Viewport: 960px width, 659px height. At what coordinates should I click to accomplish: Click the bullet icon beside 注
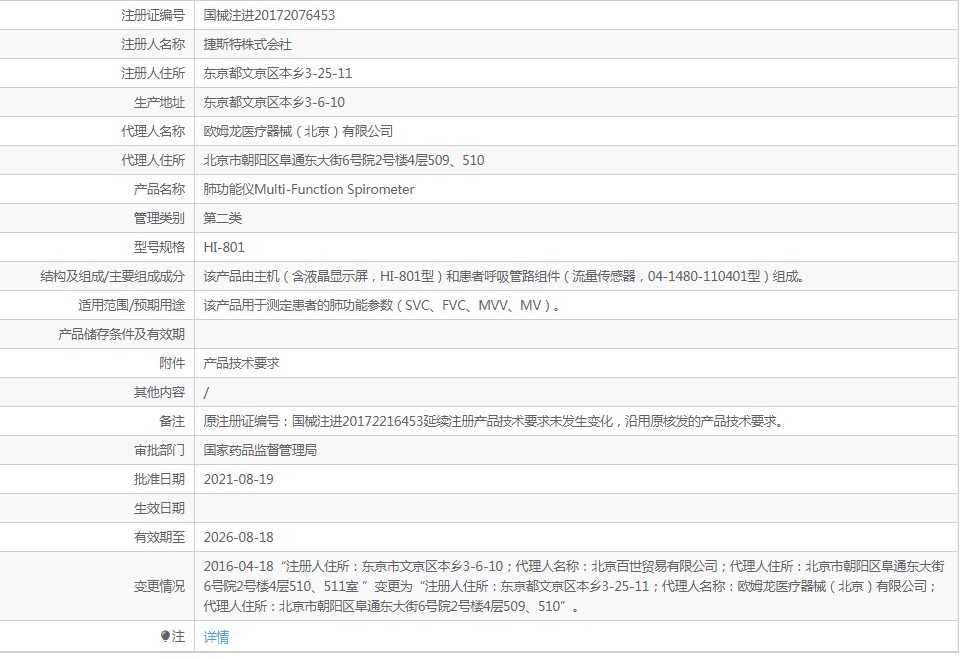[165, 636]
